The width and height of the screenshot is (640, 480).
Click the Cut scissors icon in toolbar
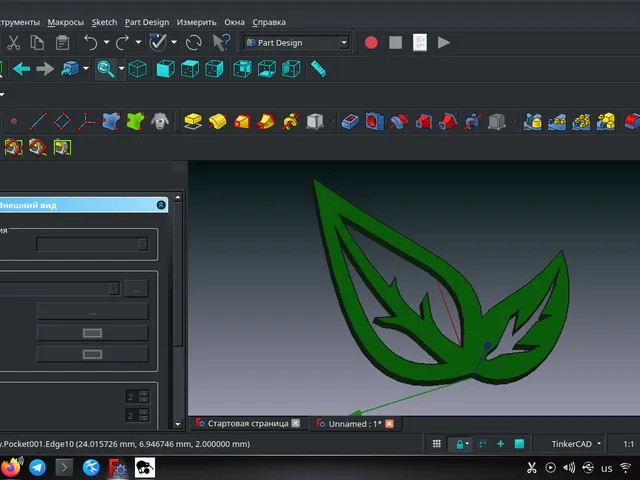13,42
